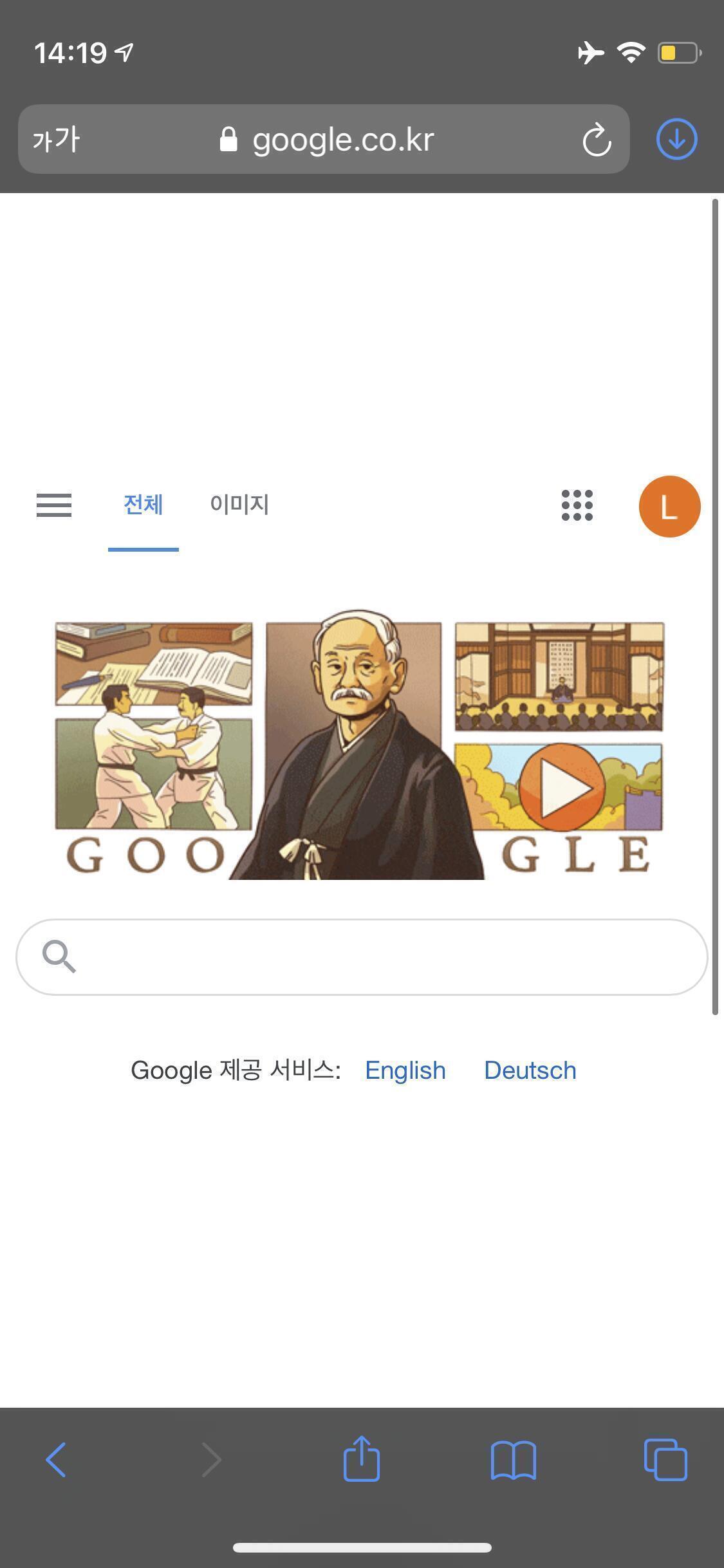Switch Google language to English

(x=405, y=1070)
